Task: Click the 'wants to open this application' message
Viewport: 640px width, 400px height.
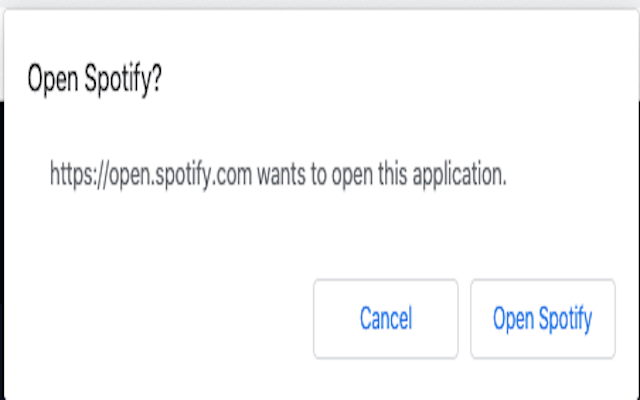Action: [x=382, y=176]
